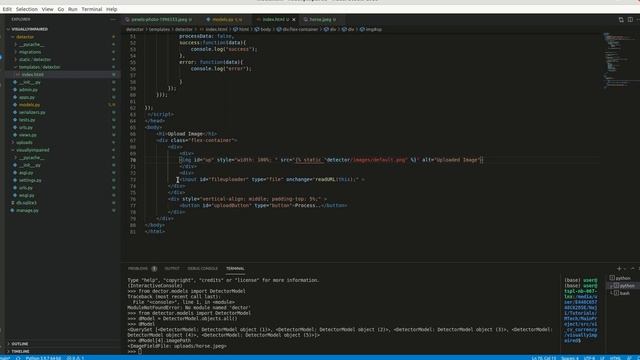Open the Run menu

73,9
